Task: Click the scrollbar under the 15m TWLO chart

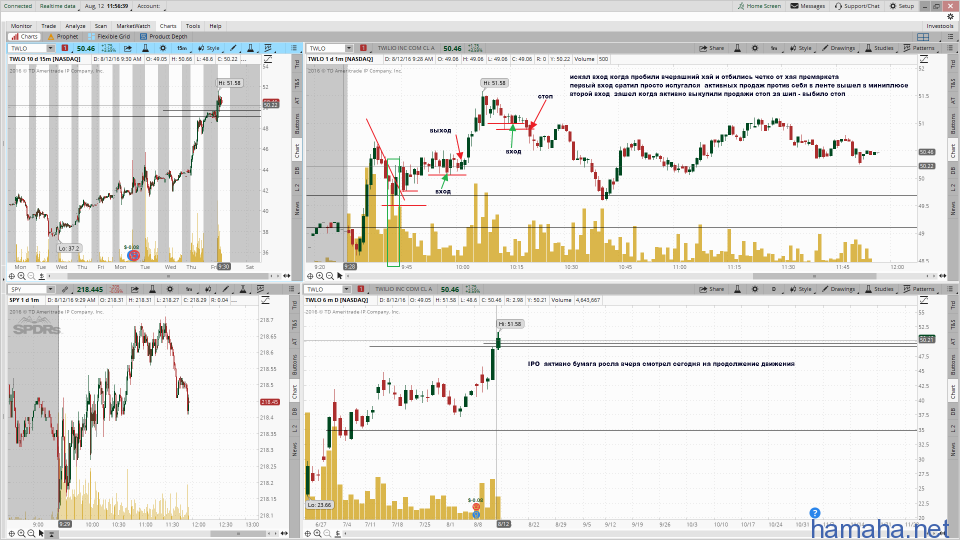Action: coord(168,276)
